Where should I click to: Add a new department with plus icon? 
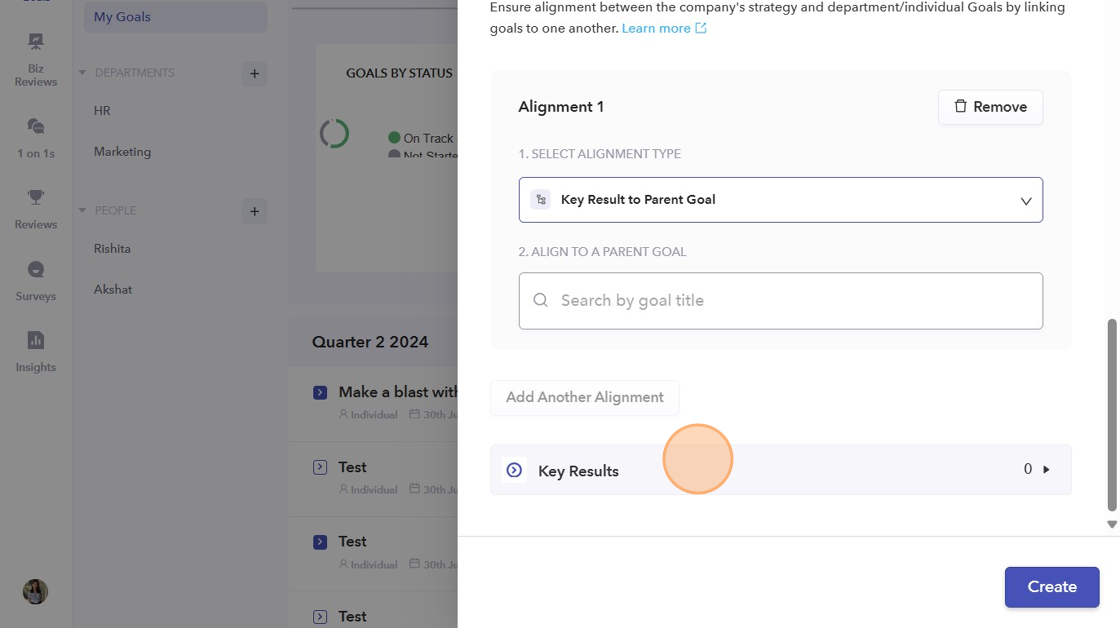[254, 73]
